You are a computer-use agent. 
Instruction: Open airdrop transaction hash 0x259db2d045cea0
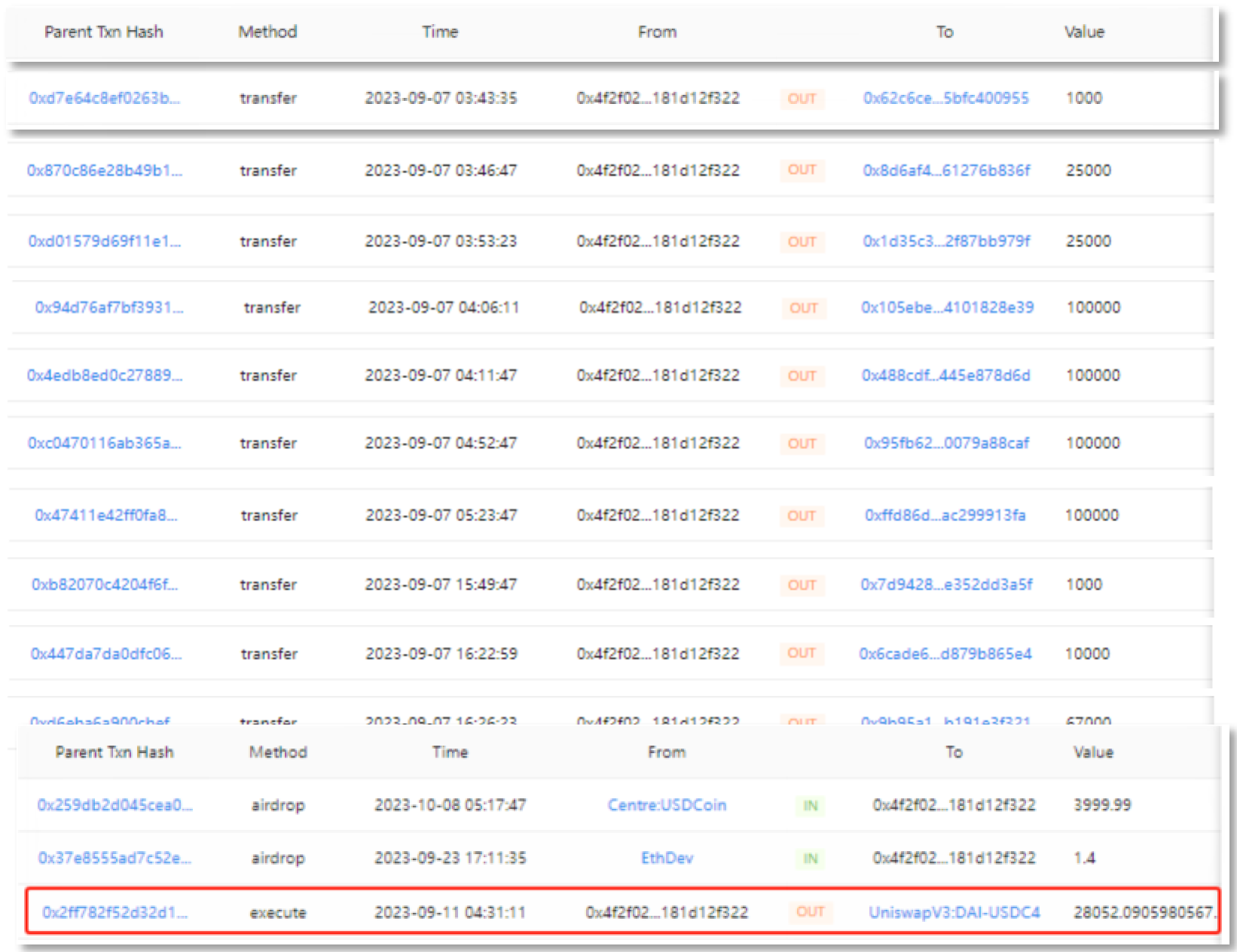(115, 805)
